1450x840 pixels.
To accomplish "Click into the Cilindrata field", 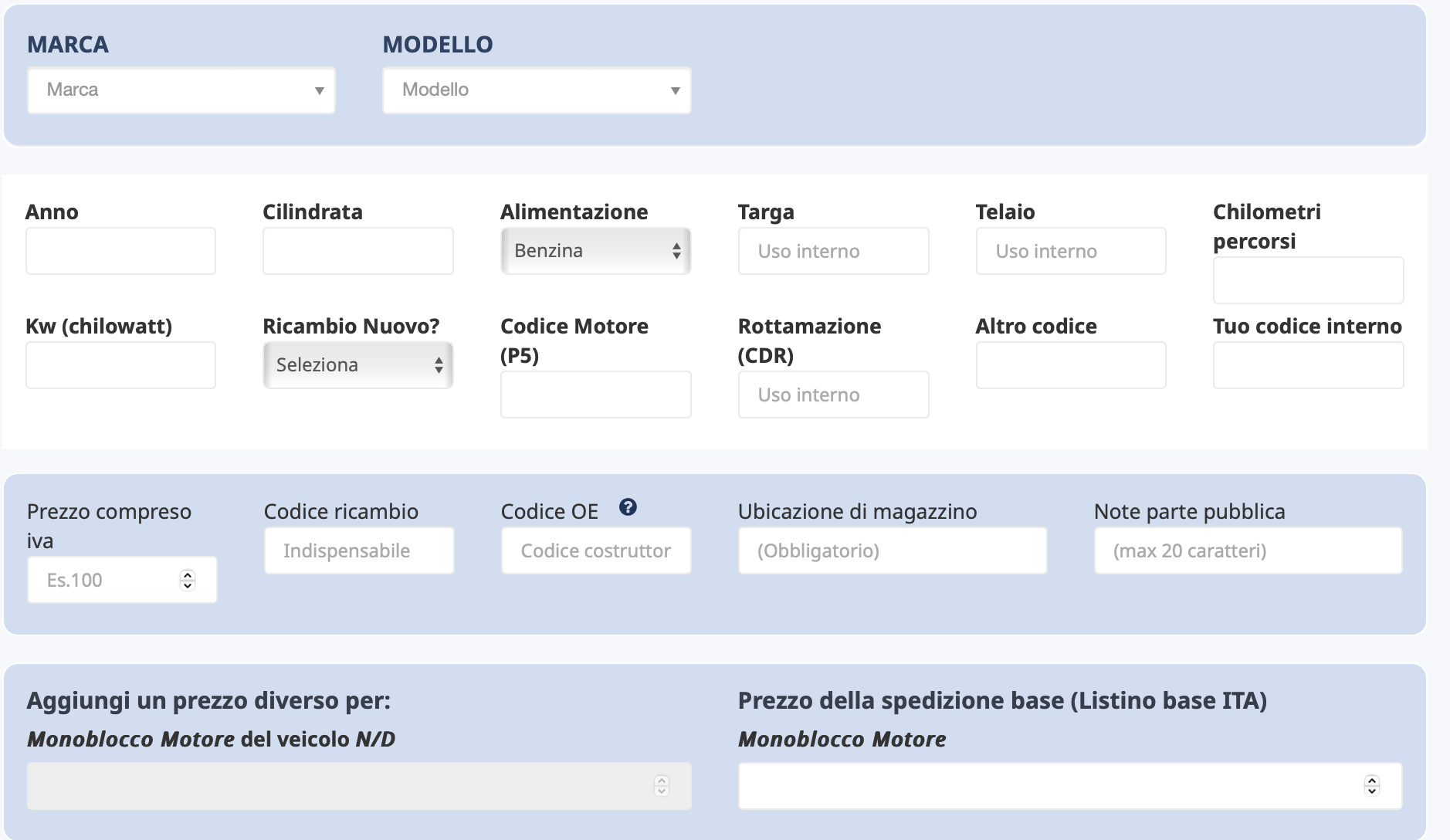I will [357, 251].
